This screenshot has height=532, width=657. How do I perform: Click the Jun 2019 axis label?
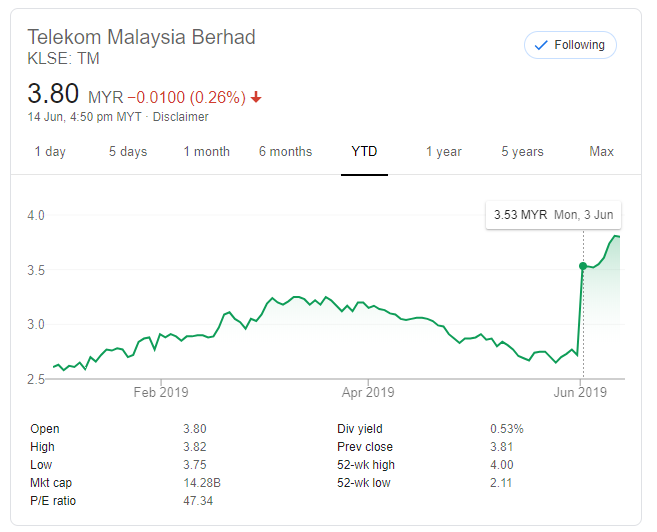579,392
